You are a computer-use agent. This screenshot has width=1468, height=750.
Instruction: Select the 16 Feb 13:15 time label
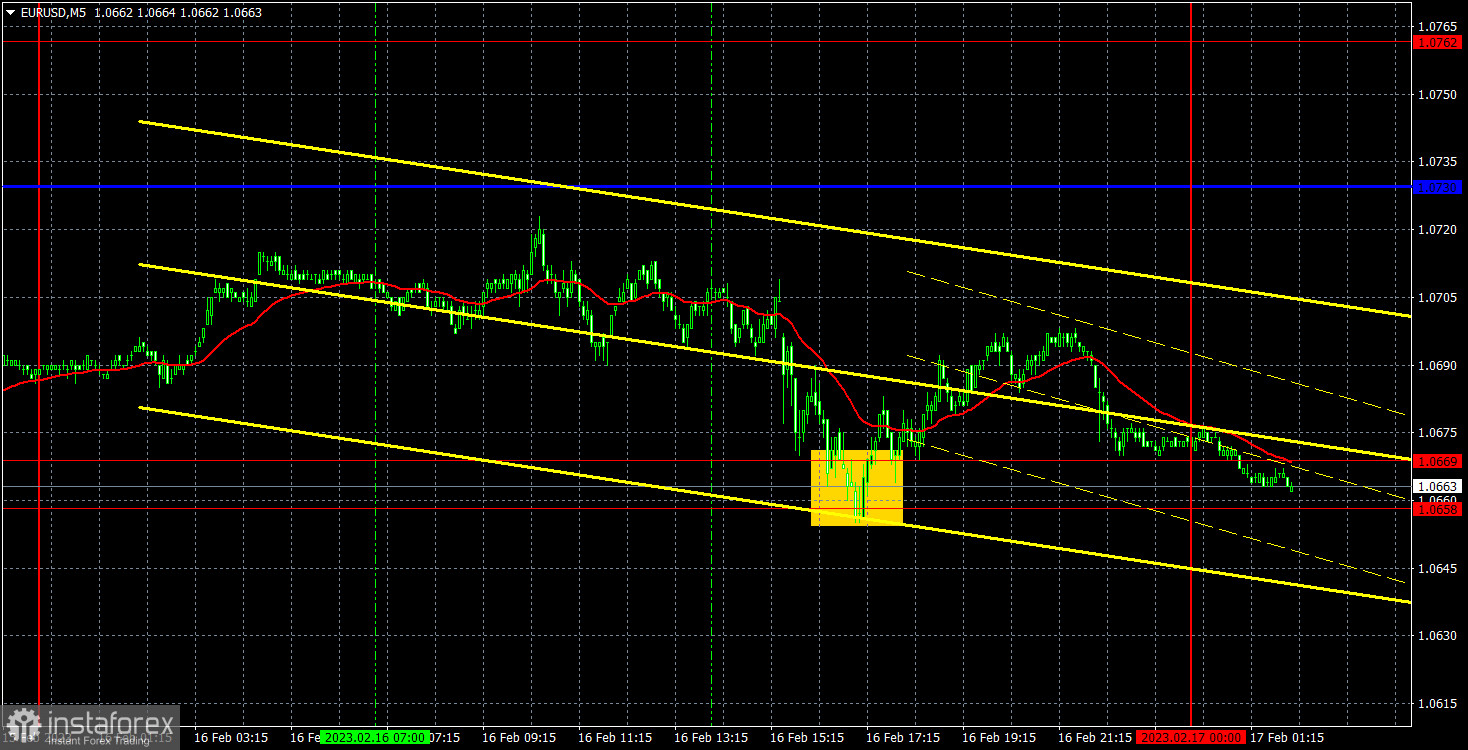pyautogui.click(x=710, y=737)
